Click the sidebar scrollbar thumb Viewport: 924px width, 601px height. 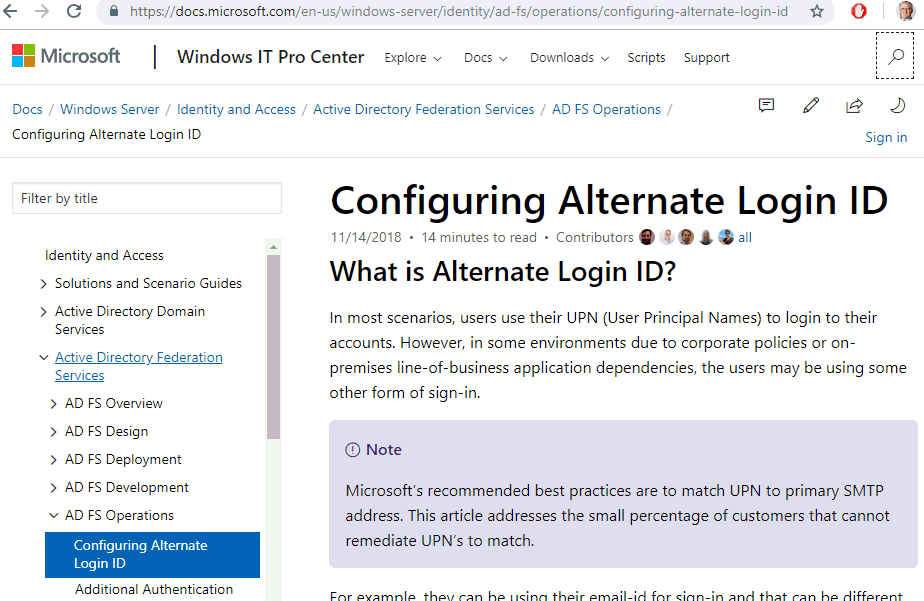tap(273, 347)
